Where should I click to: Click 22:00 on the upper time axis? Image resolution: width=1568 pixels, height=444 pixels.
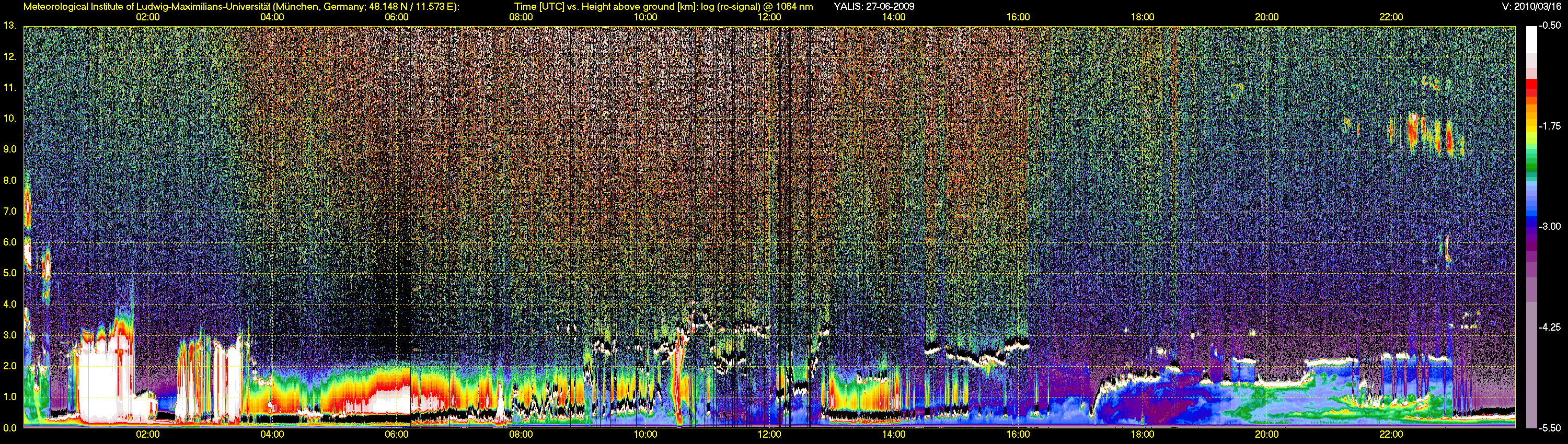(1391, 17)
